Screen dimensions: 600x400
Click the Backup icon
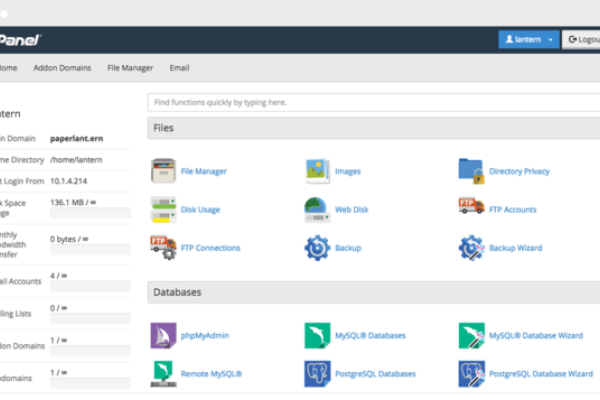317,247
